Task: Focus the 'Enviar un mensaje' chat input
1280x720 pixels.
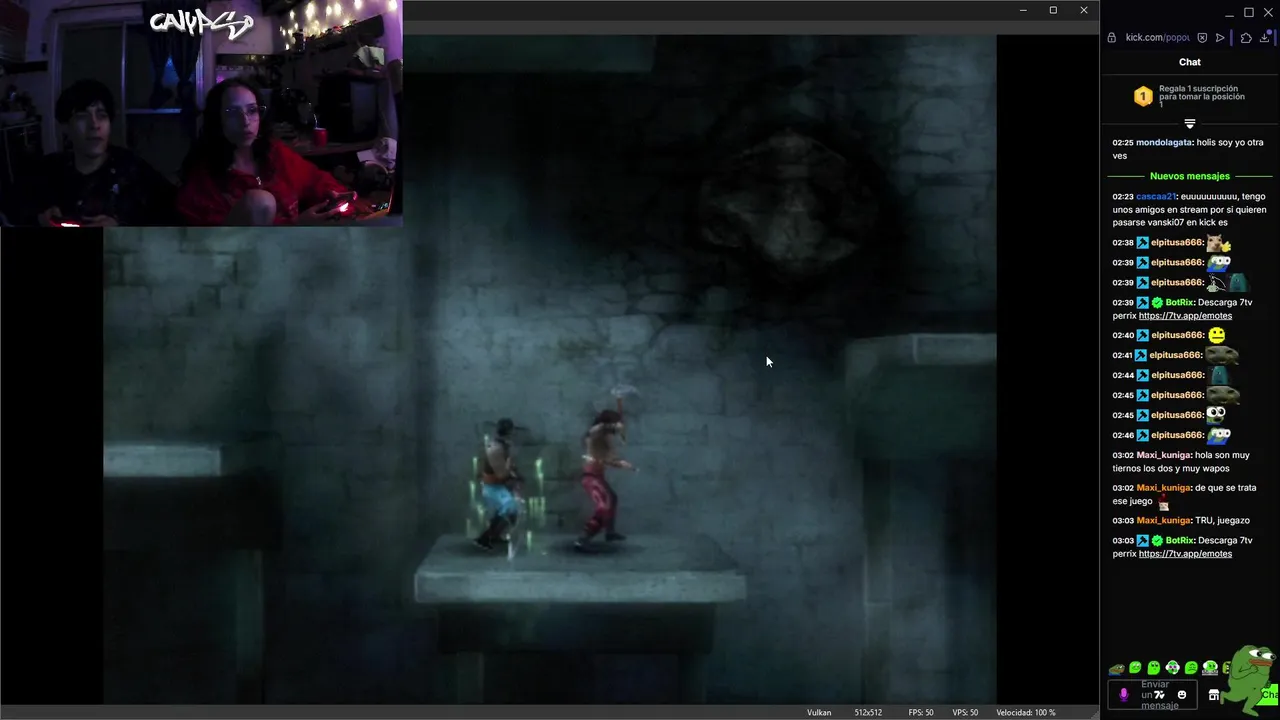Action: pos(1153,695)
